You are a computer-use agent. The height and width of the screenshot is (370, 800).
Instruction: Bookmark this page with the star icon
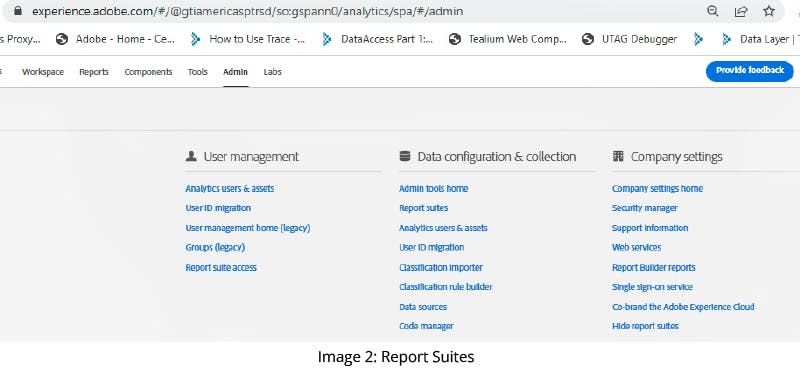coord(769,11)
